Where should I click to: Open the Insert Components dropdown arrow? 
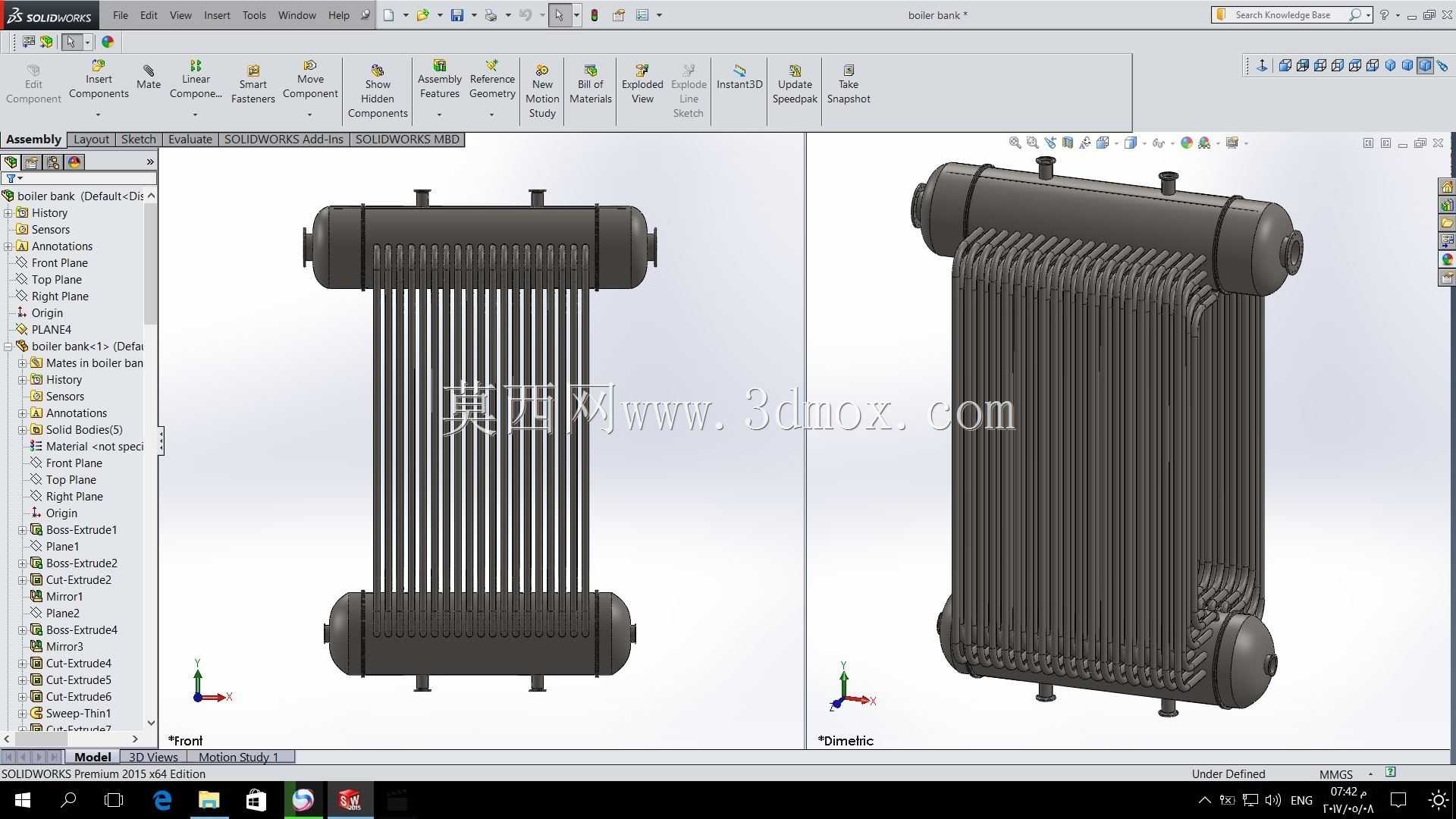[x=98, y=115]
